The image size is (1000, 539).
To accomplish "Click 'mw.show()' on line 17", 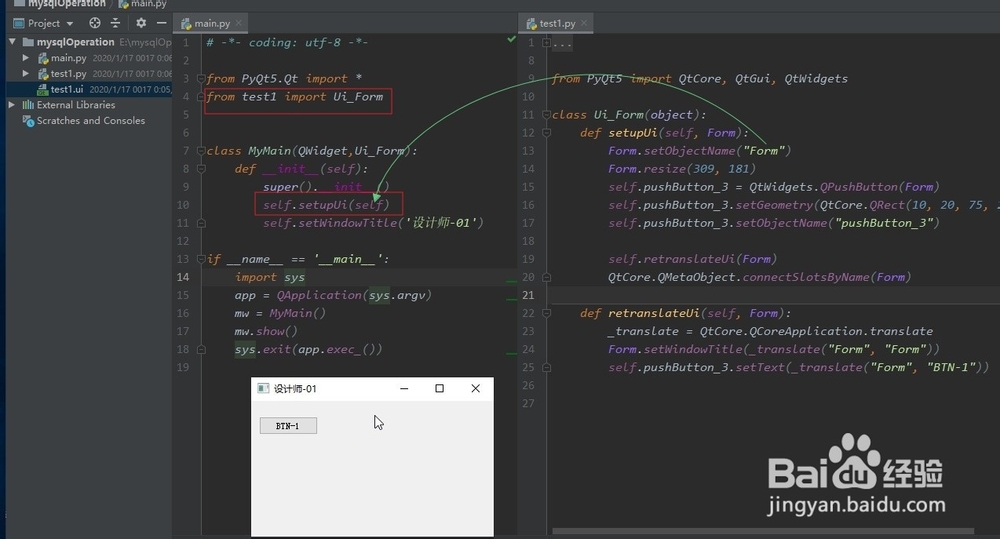I will tap(266, 331).
